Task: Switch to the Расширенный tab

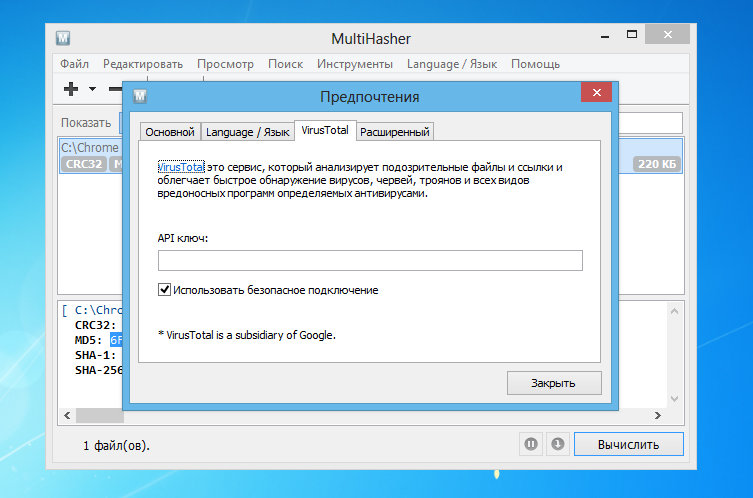Action: (x=395, y=132)
